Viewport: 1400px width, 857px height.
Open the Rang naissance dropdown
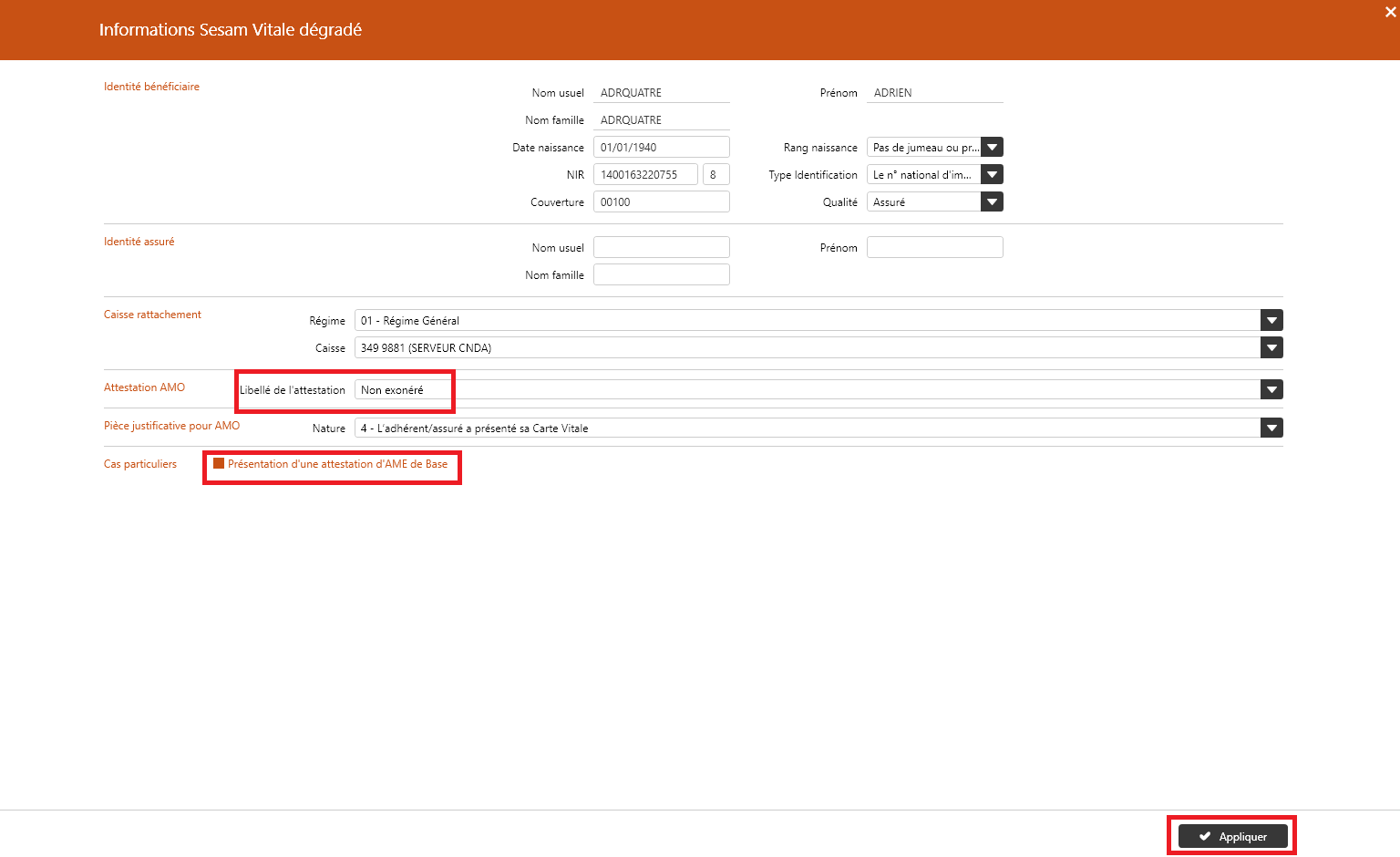pyautogui.click(x=992, y=147)
